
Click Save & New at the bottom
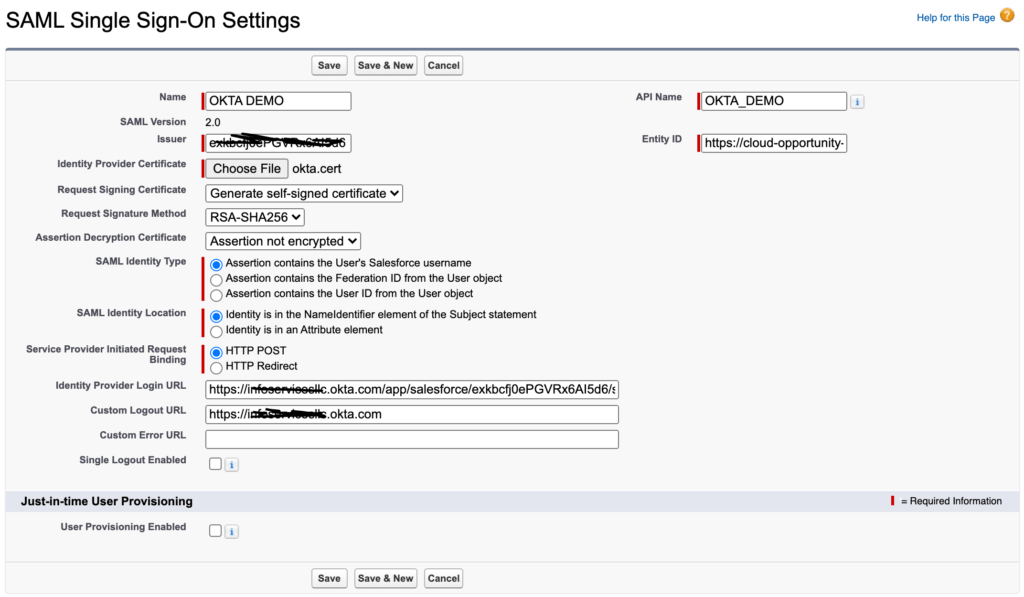[x=385, y=578]
